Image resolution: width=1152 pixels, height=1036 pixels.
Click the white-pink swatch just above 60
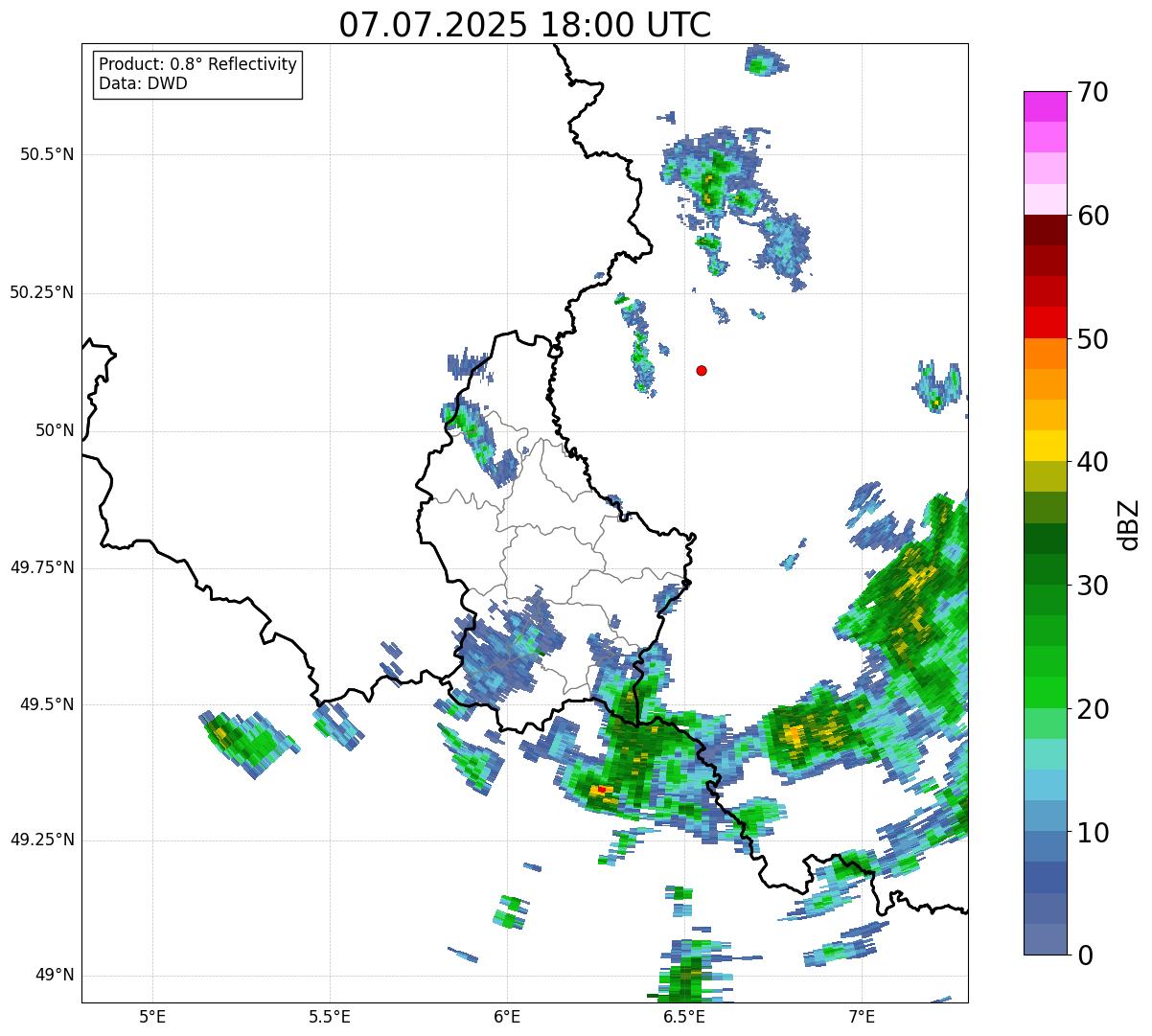point(1045,199)
